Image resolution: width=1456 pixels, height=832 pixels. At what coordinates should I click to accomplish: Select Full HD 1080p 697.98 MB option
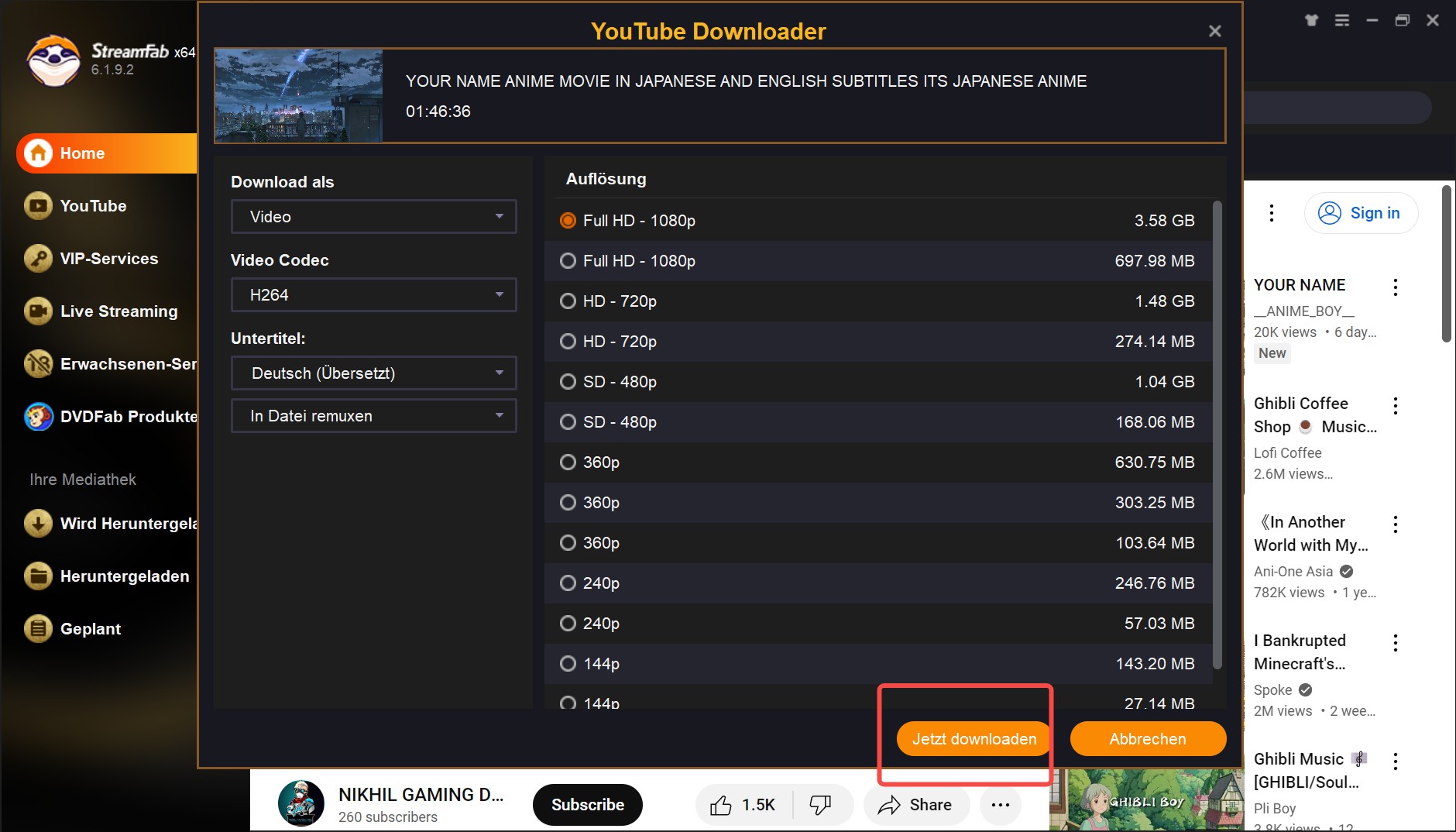coord(878,261)
